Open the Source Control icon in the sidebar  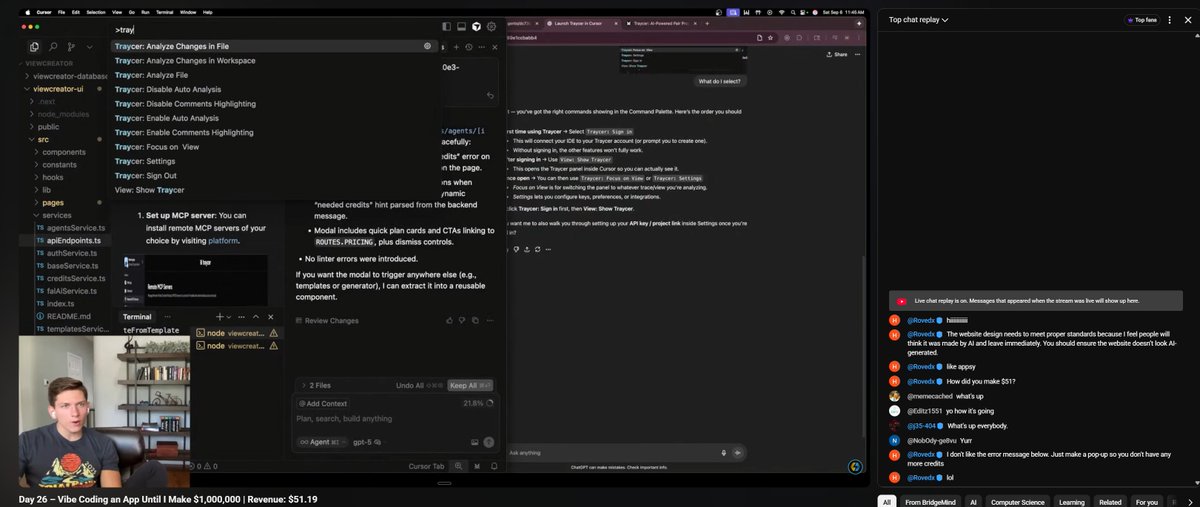coord(71,47)
